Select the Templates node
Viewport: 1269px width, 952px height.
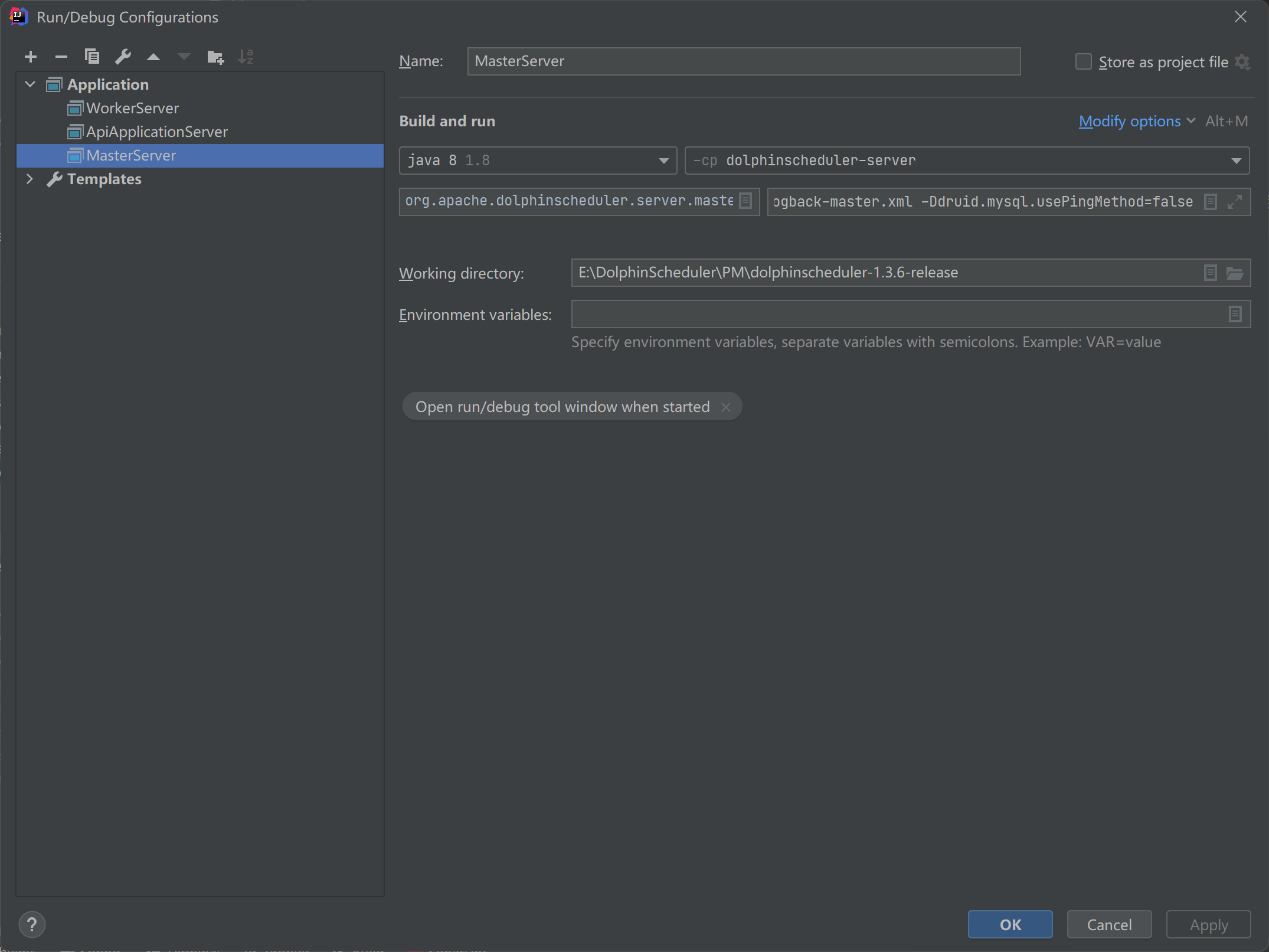pyautogui.click(x=199, y=179)
